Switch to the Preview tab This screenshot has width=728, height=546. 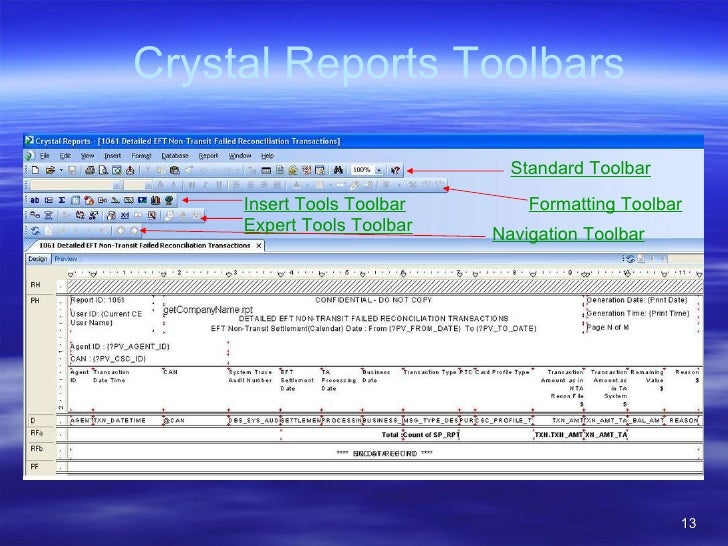click(65, 259)
